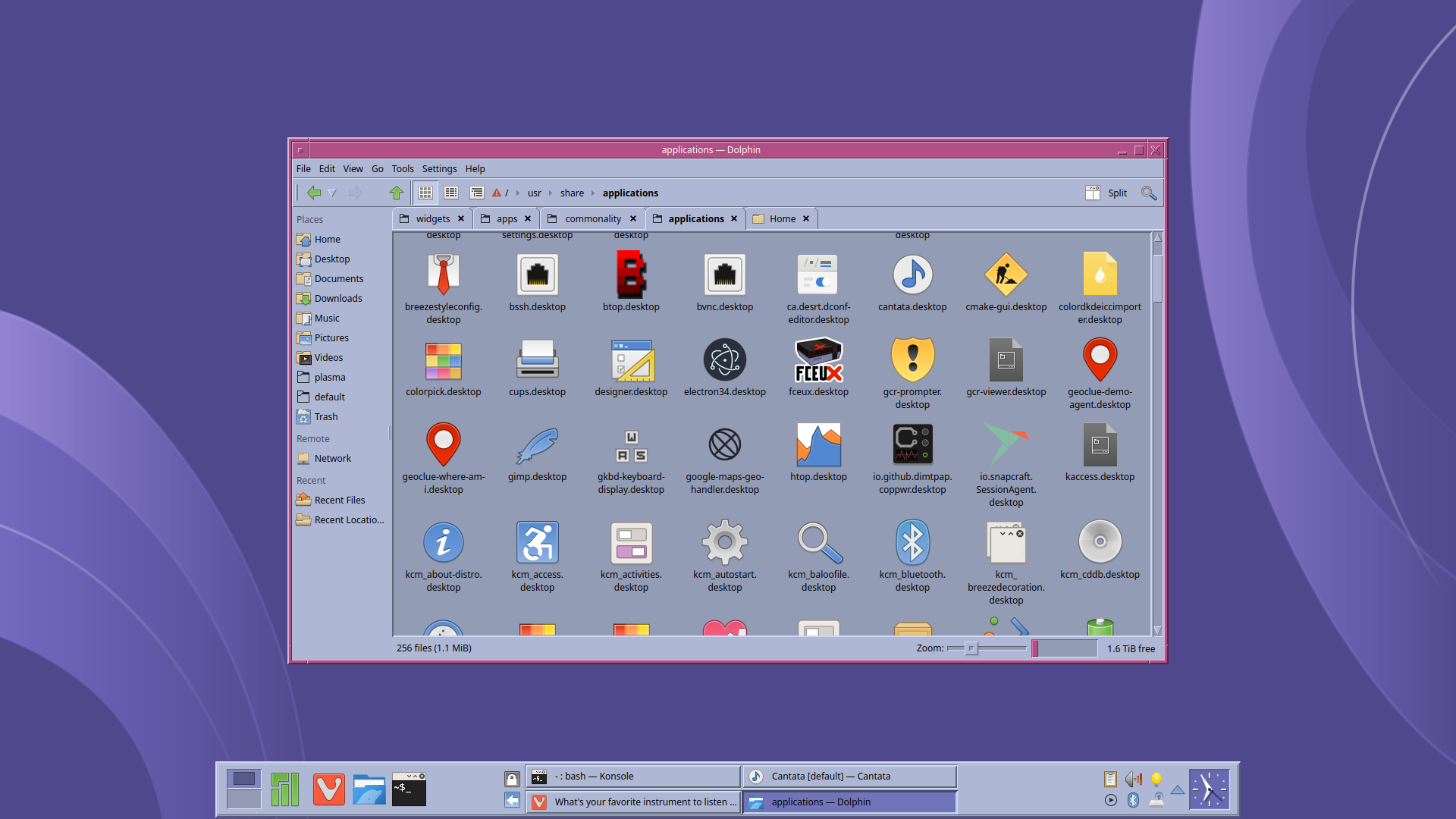Close the apps tab
This screenshot has height=819, width=1456.
[528, 218]
